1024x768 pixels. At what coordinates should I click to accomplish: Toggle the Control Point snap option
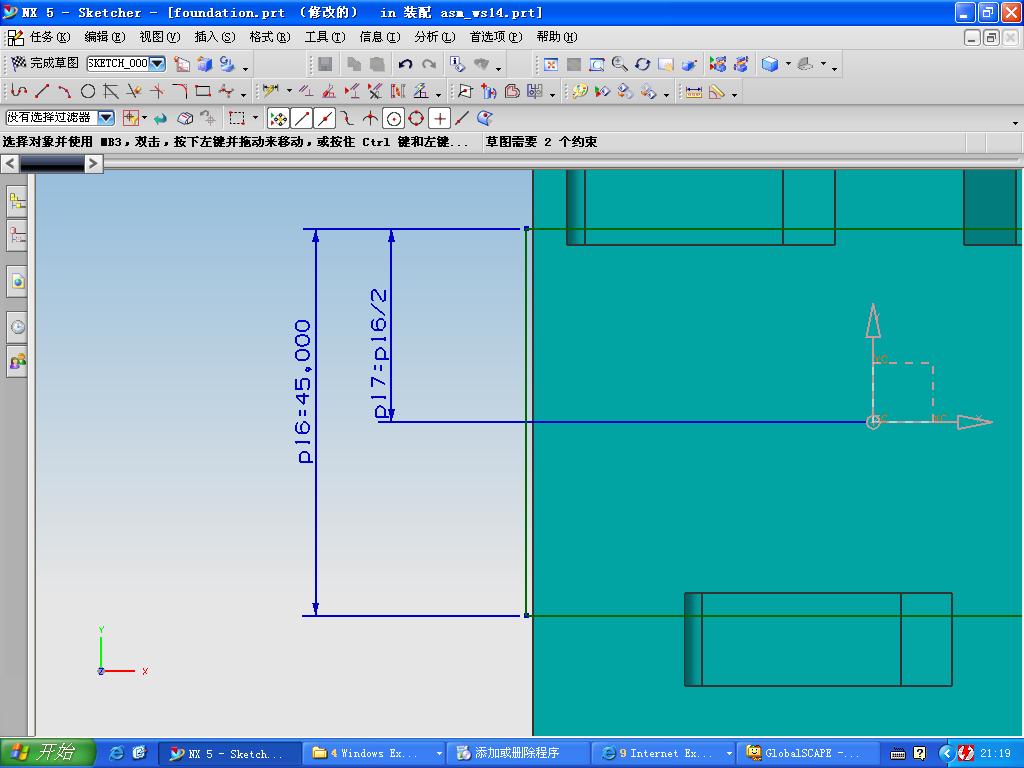click(x=347, y=118)
